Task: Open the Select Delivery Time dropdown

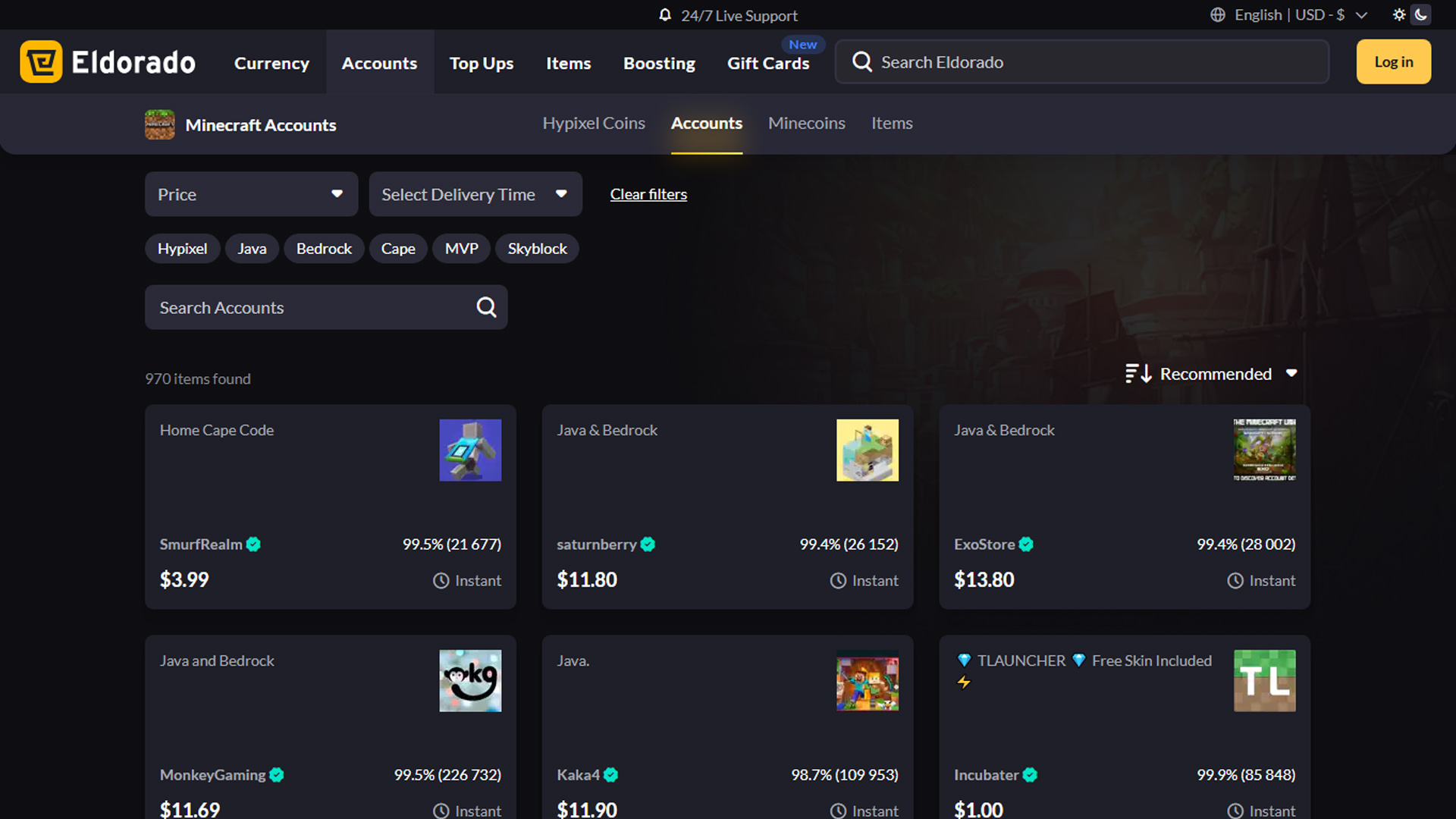Action: click(475, 194)
